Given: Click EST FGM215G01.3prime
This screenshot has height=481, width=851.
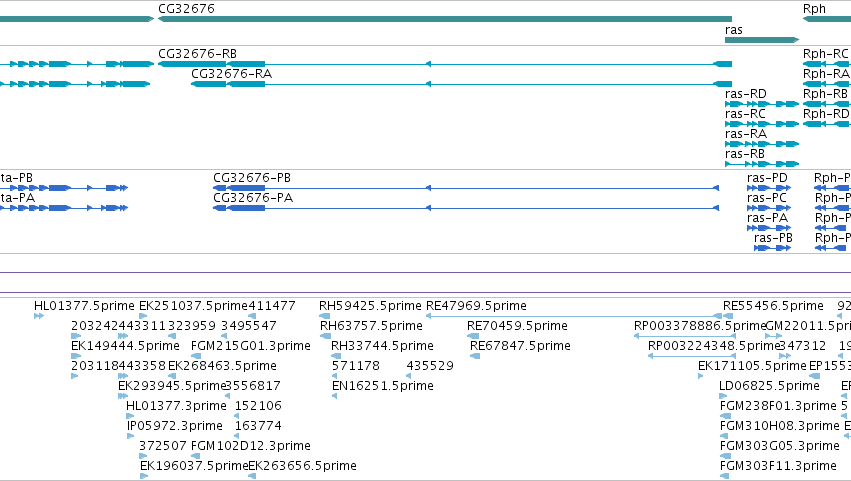Looking at the screenshot, I should click(251, 346).
